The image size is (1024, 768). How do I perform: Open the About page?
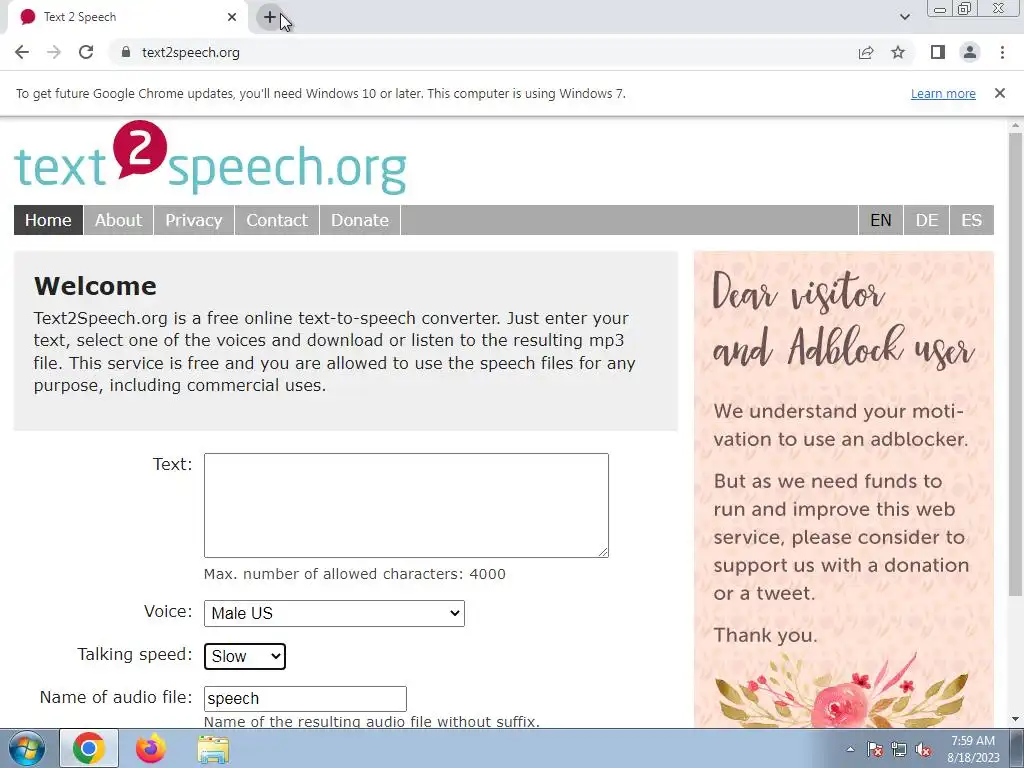pyautogui.click(x=118, y=220)
